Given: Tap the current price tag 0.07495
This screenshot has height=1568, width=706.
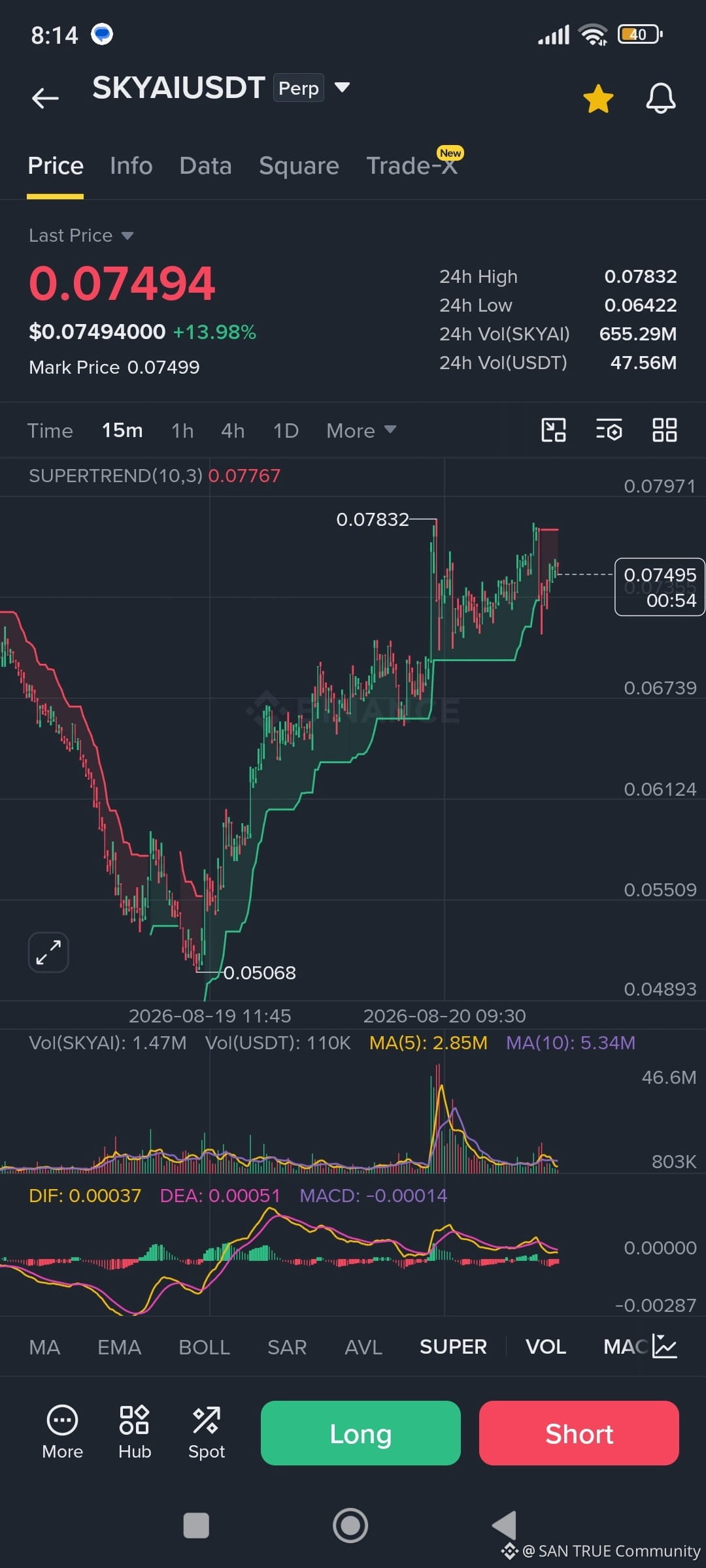Looking at the screenshot, I should 660,587.
